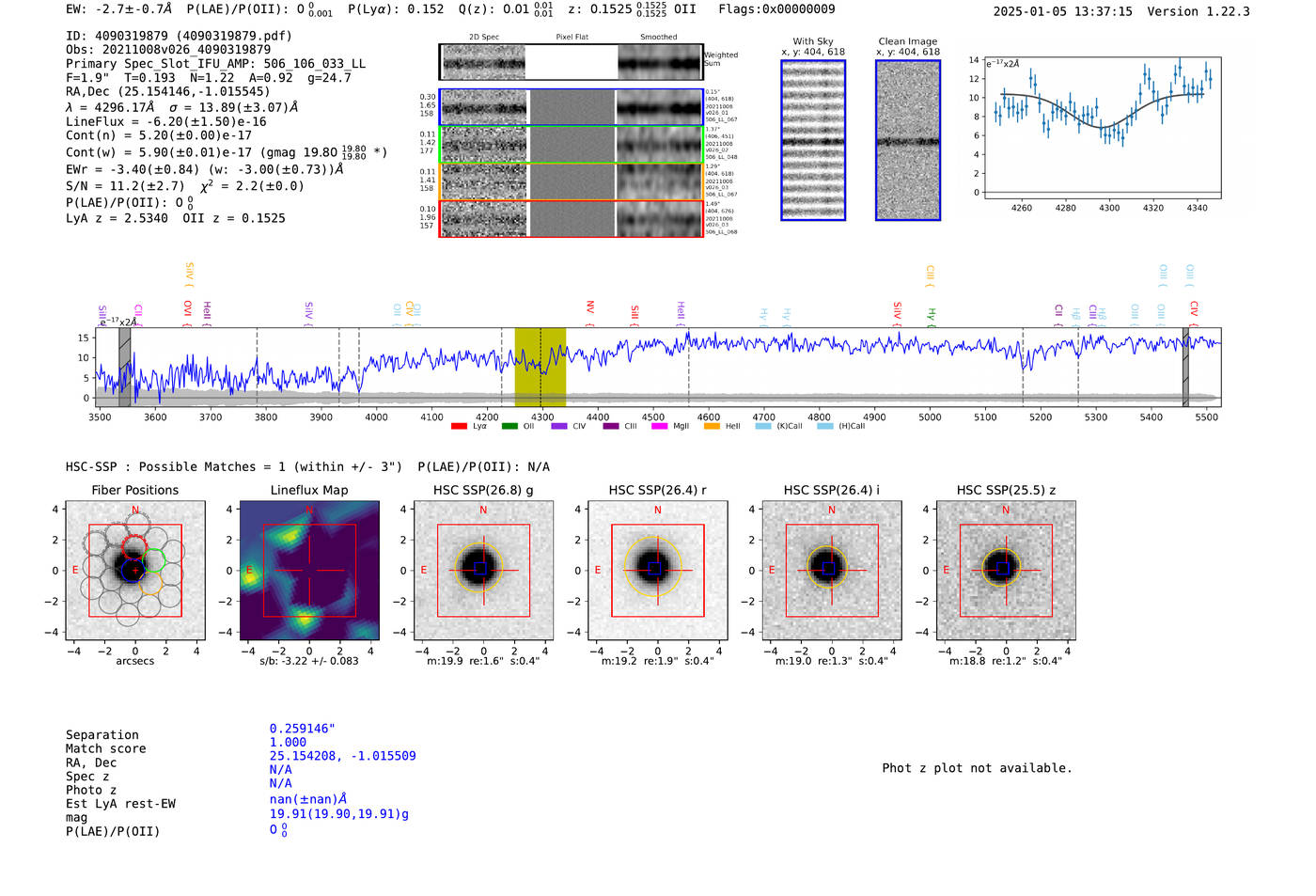Screen dimensions: 1316x896
Task: Open the Fiber Positions image
Action: (x=135, y=571)
